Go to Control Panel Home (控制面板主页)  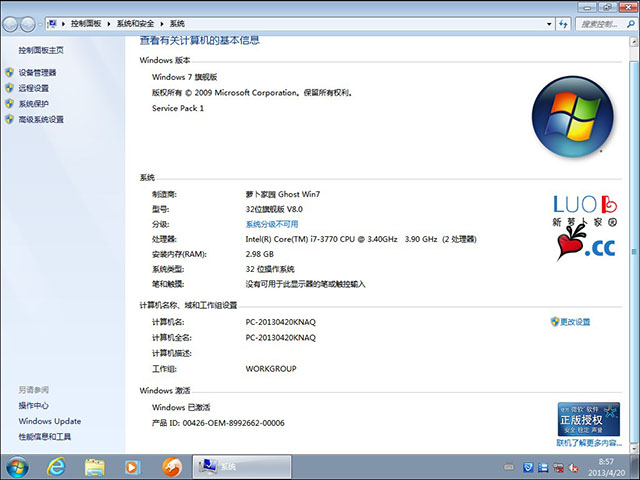(41, 50)
